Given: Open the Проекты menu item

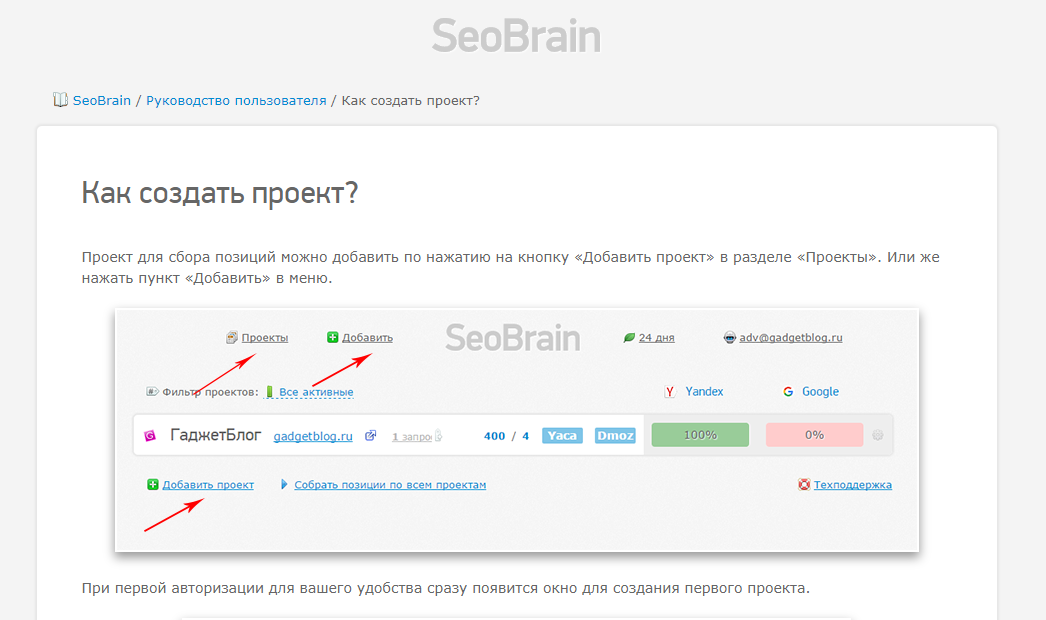Looking at the screenshot, I should 264,338.
